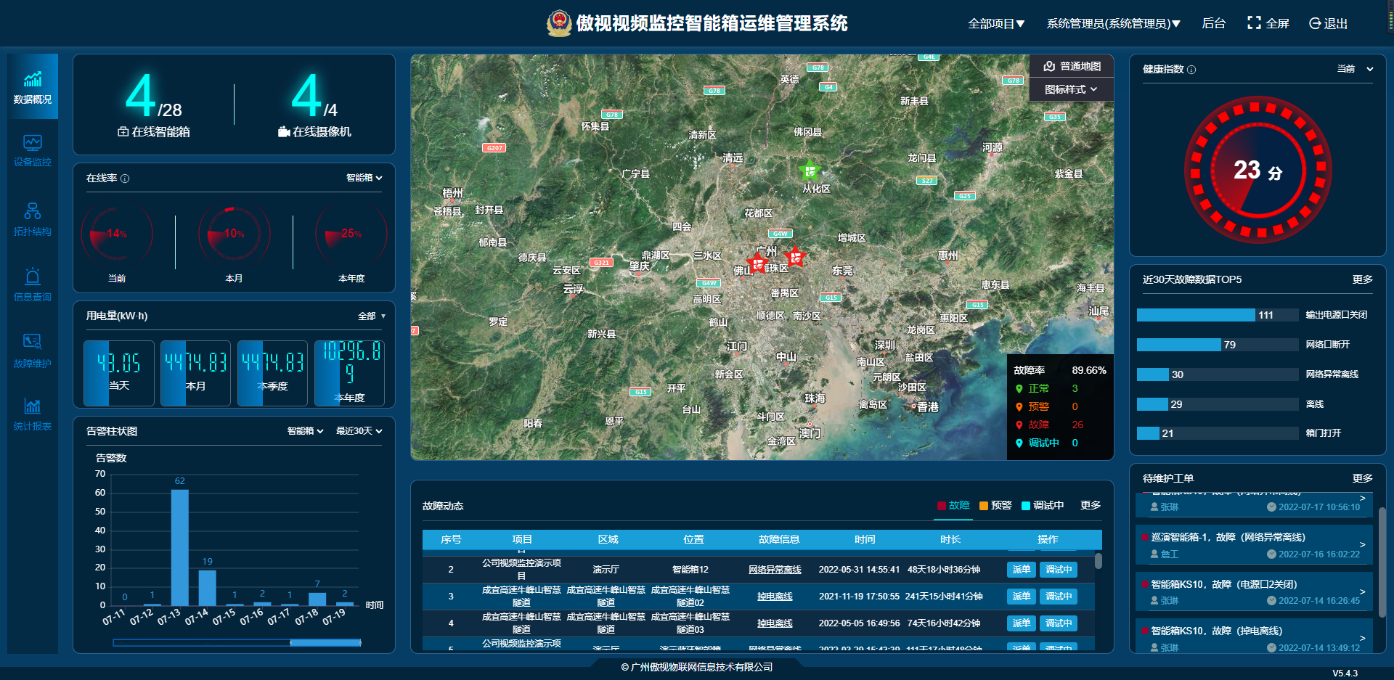The width and height of the screenshot is (1394, 680).
Task: Toggle the 故障 filter in 故障动态
Action: (952, 506)
